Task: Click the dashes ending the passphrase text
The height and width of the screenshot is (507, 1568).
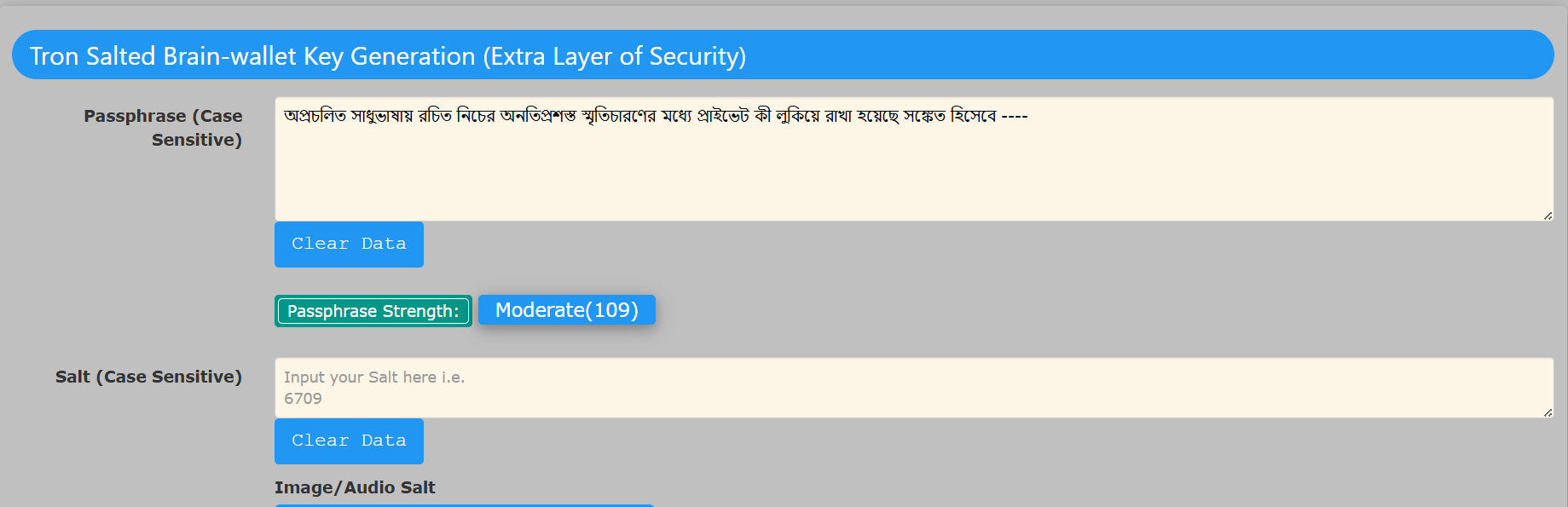Action: pyautogui.click(x=1015, y=116)
